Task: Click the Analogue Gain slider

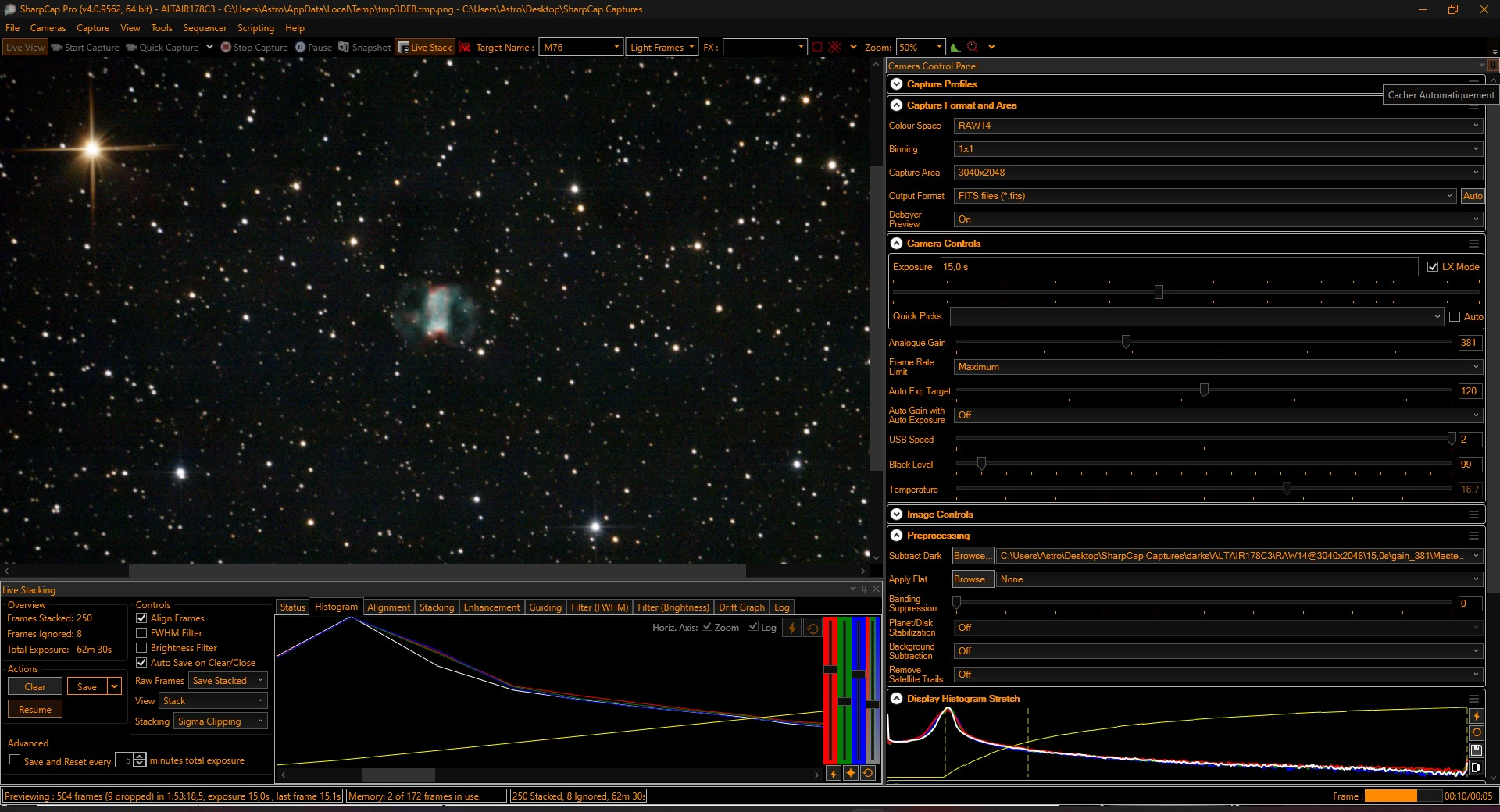Action: (x=1203, y=343)
